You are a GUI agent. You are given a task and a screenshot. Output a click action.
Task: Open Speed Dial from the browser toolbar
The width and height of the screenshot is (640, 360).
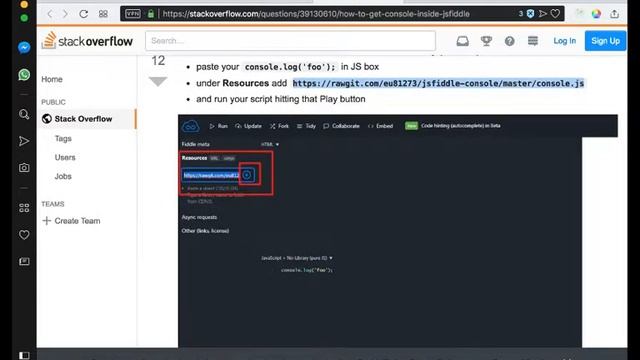pos(103,14)
